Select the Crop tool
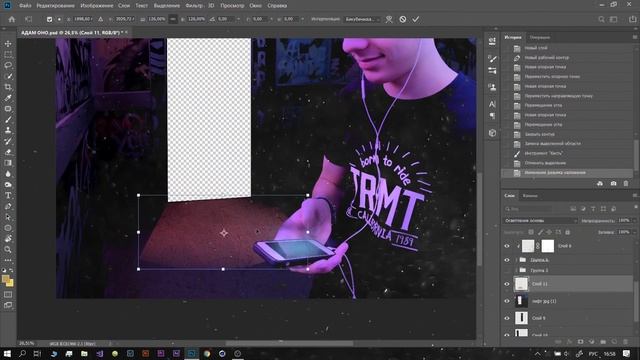The image size is (640, 360). pyautogui.click(x=8, y=87)
